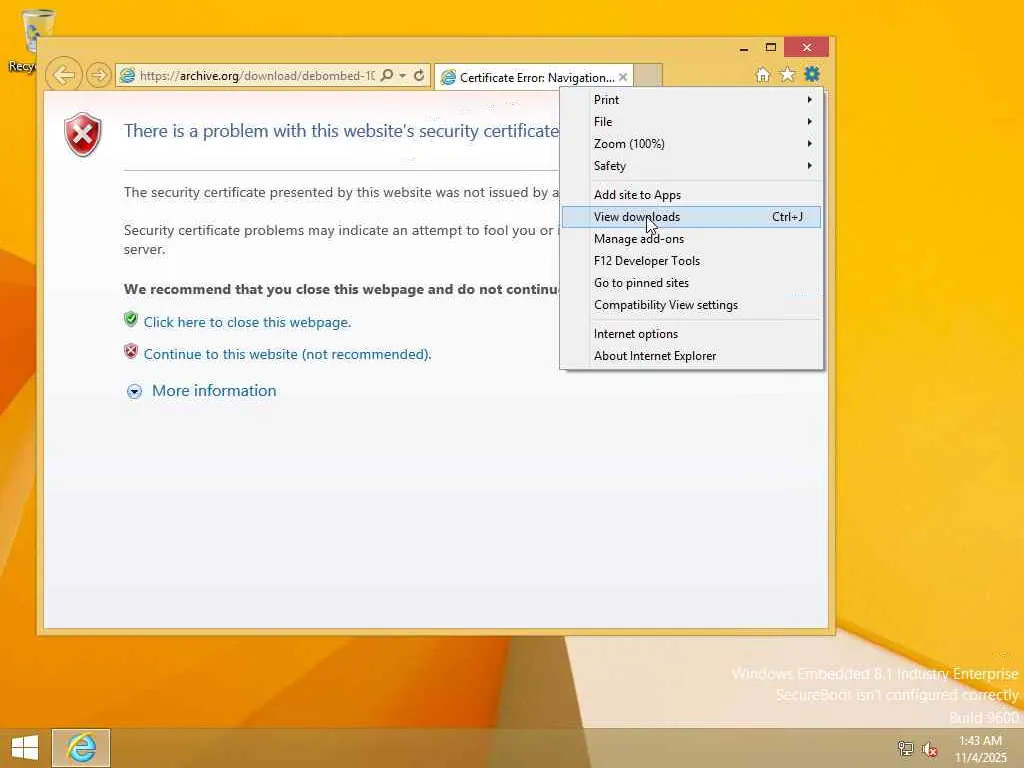Close the Internet Explorer window
This screenshot has width=1024, height=768.
coord(807,48)
